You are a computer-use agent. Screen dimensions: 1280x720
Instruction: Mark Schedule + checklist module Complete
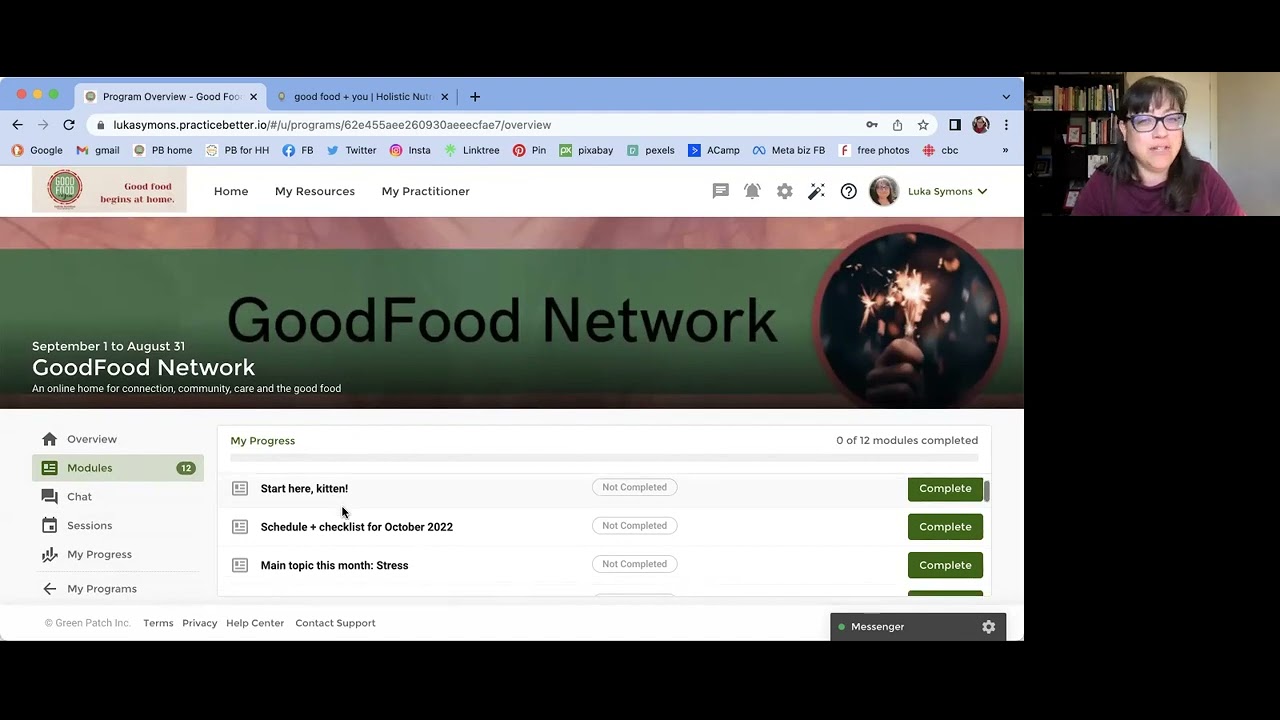(x=945, y=527)
